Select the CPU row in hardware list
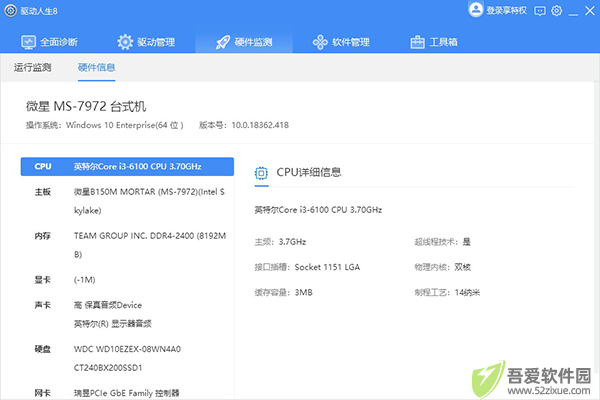This screenshot has width=600, height=400. (x=127, y=167)
